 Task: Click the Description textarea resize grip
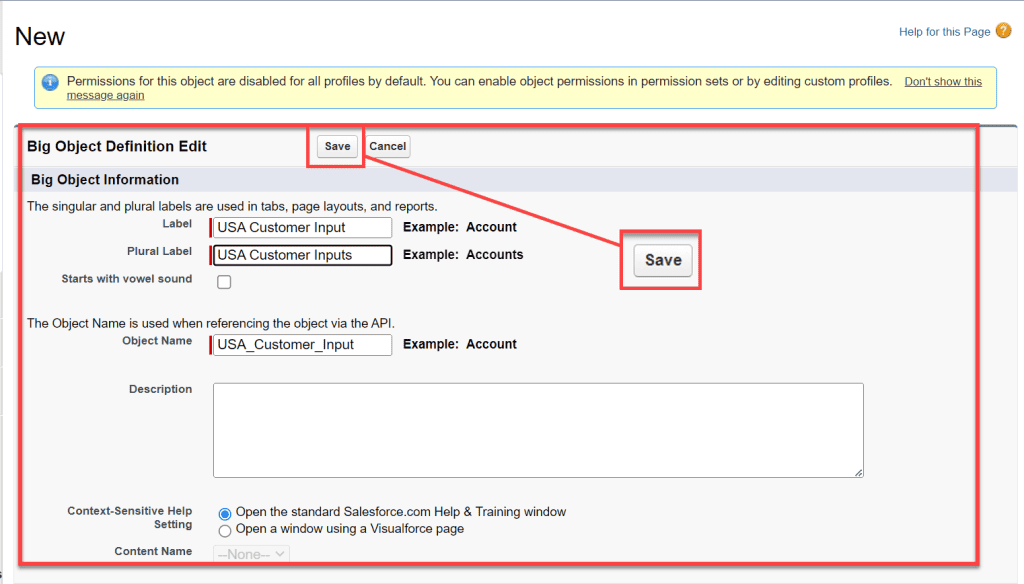[858, 472]
